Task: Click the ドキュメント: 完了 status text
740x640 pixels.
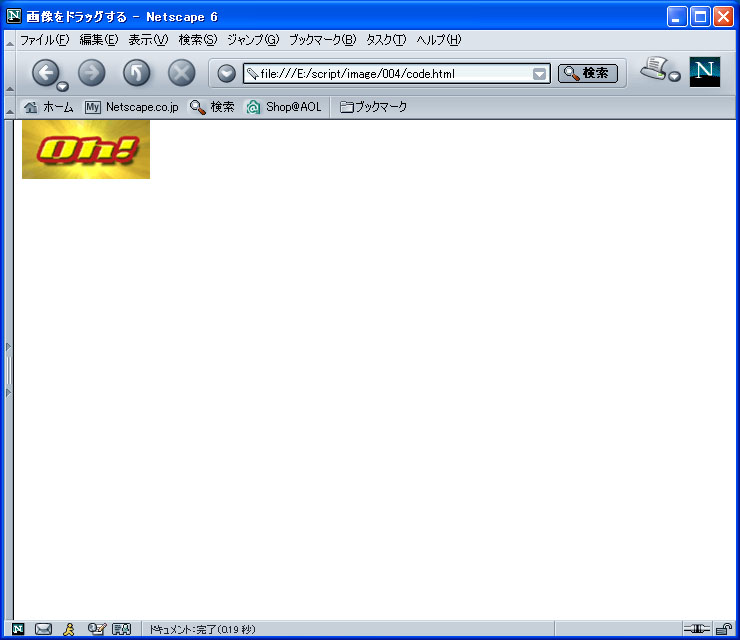Action: (202, 629)
